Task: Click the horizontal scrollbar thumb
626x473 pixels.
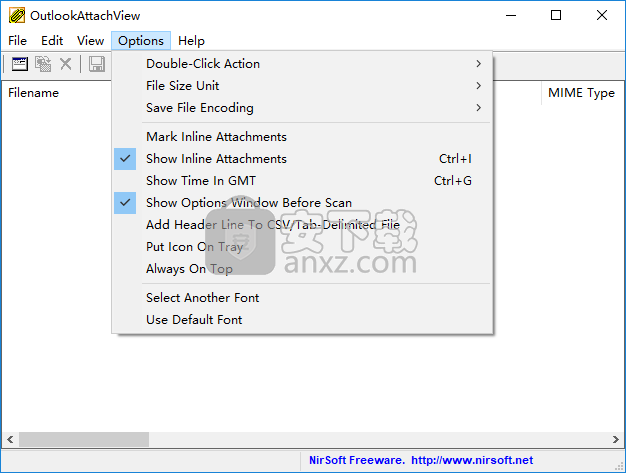Action: coord(84,439)
